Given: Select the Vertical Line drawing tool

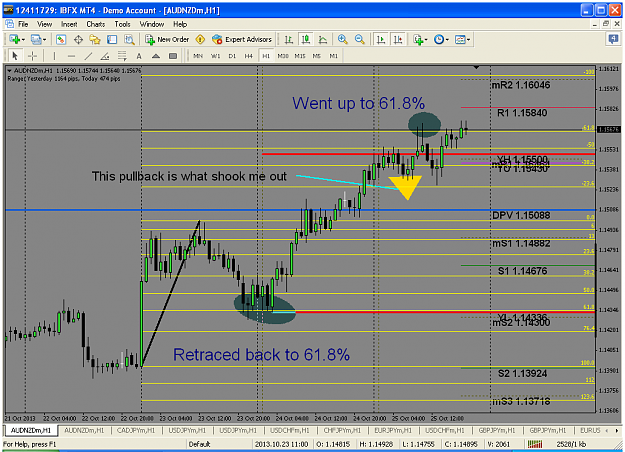Looking at the screenshot, I should [x=54, y=56].
